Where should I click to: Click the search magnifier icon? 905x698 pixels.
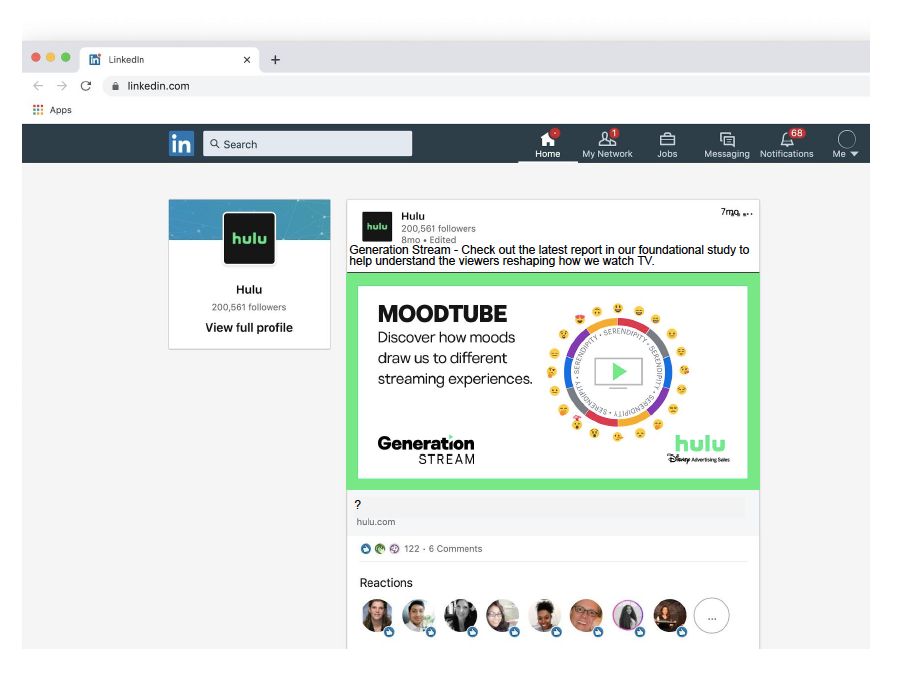tap(215, 144)
